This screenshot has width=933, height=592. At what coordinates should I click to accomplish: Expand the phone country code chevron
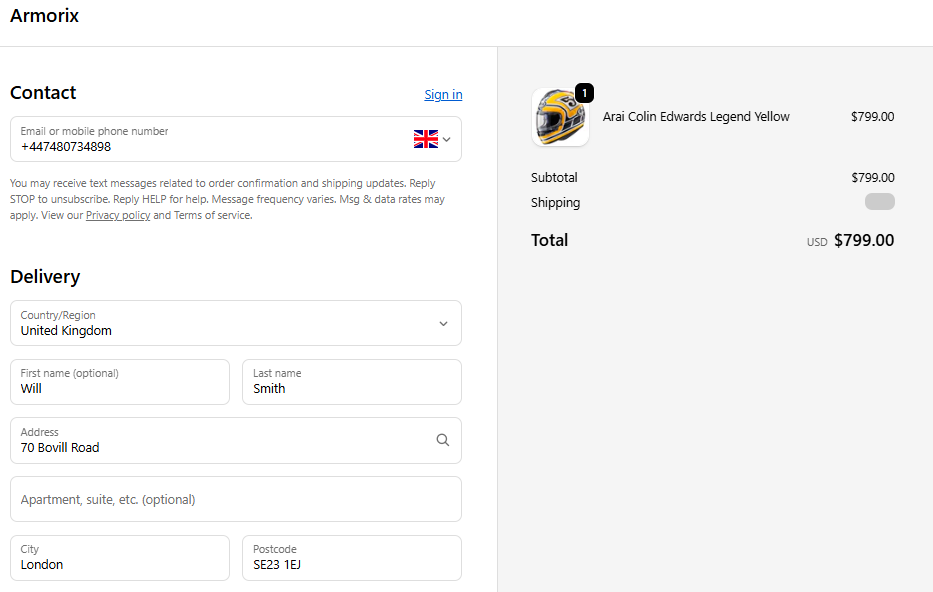click(x=447, y=139)
